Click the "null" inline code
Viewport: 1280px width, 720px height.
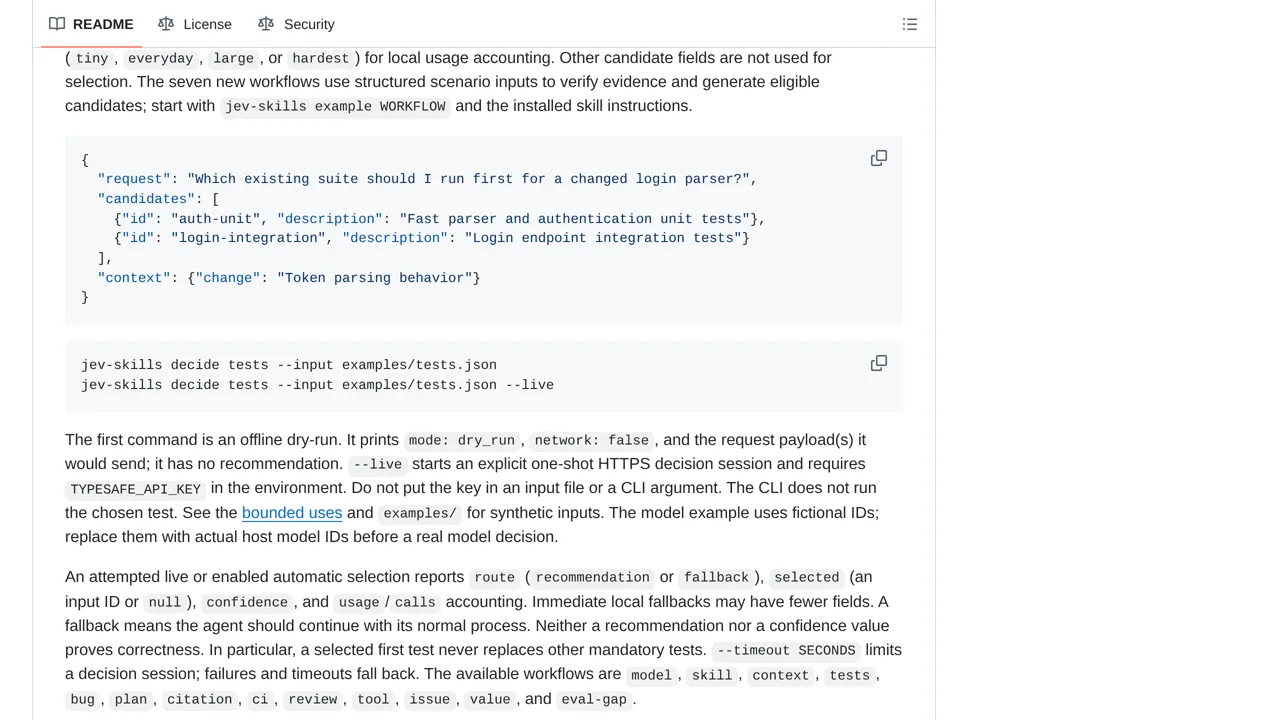coord(165,603)
